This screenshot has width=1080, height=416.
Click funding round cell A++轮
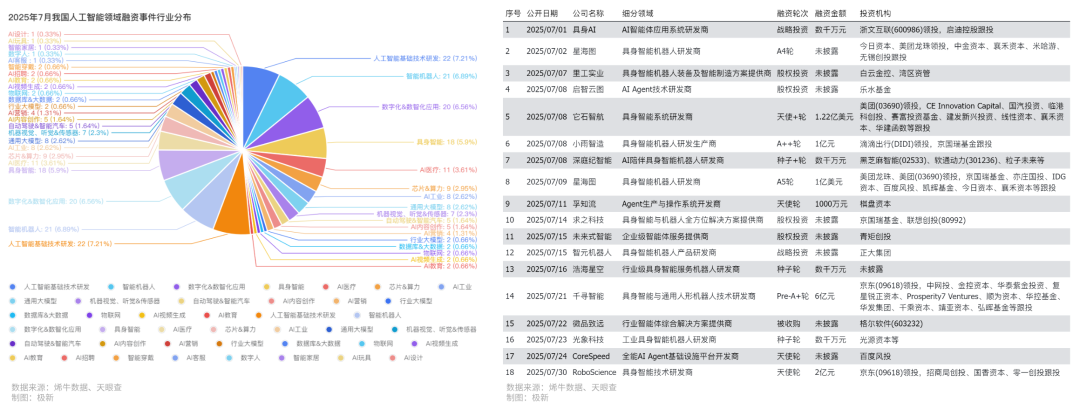(x=787, y=144)
